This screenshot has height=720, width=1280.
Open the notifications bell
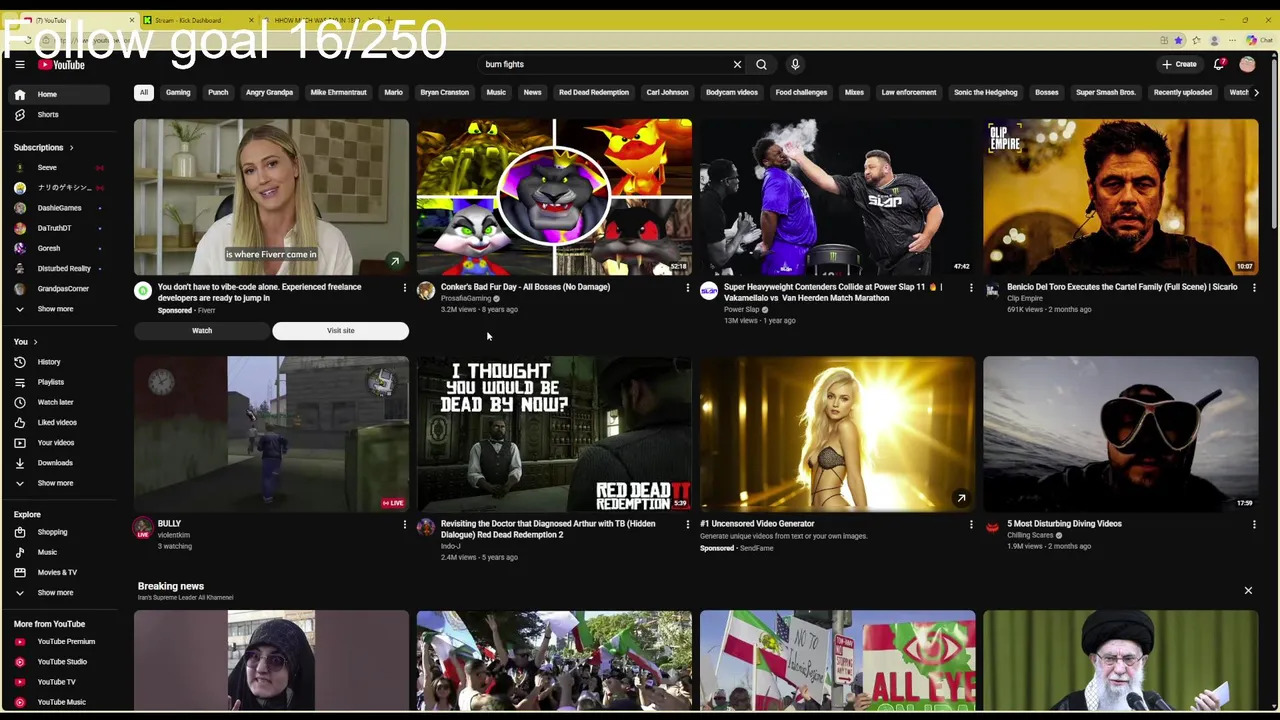[1219, 64]
